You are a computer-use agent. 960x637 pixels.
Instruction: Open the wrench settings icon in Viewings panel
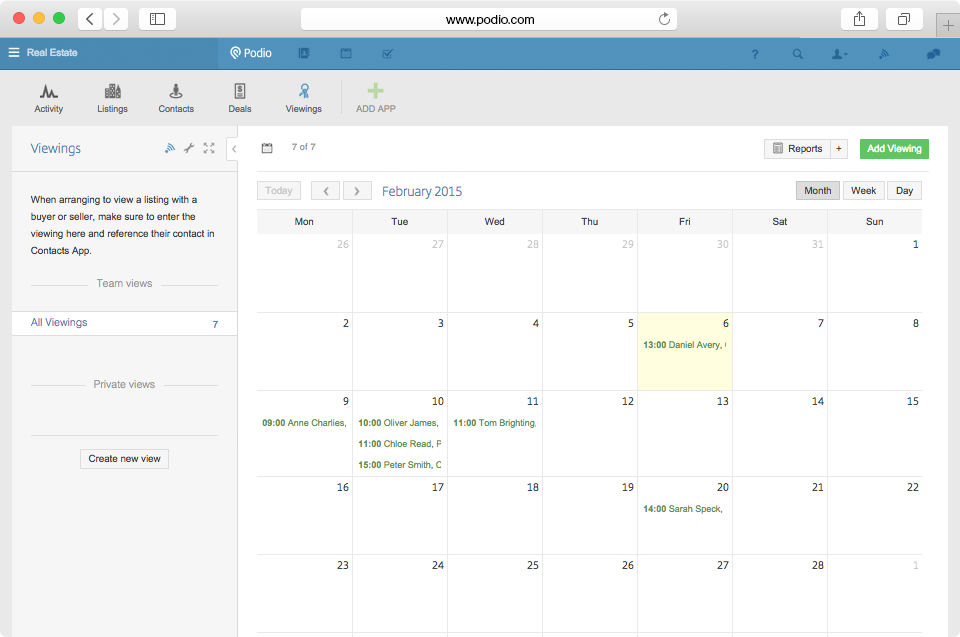pyautogui.click(x=189, y=148)
